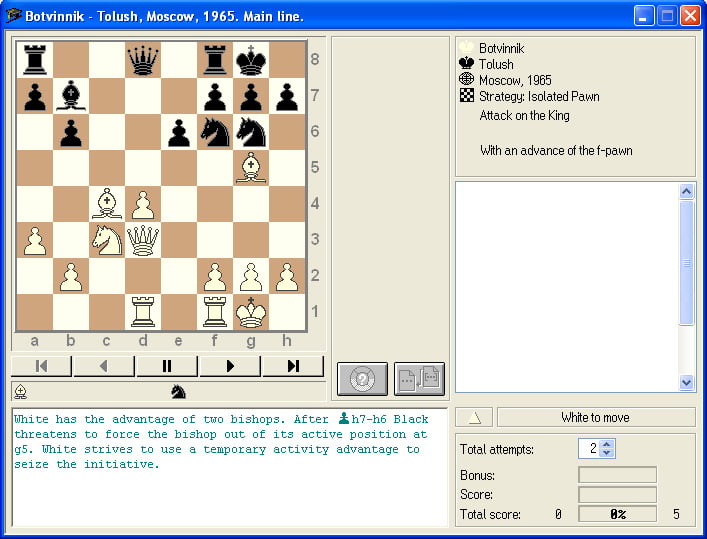This screenshot has height=539, width=707.
Task: Click the black pawn on b6
Action: coord(71,131)
